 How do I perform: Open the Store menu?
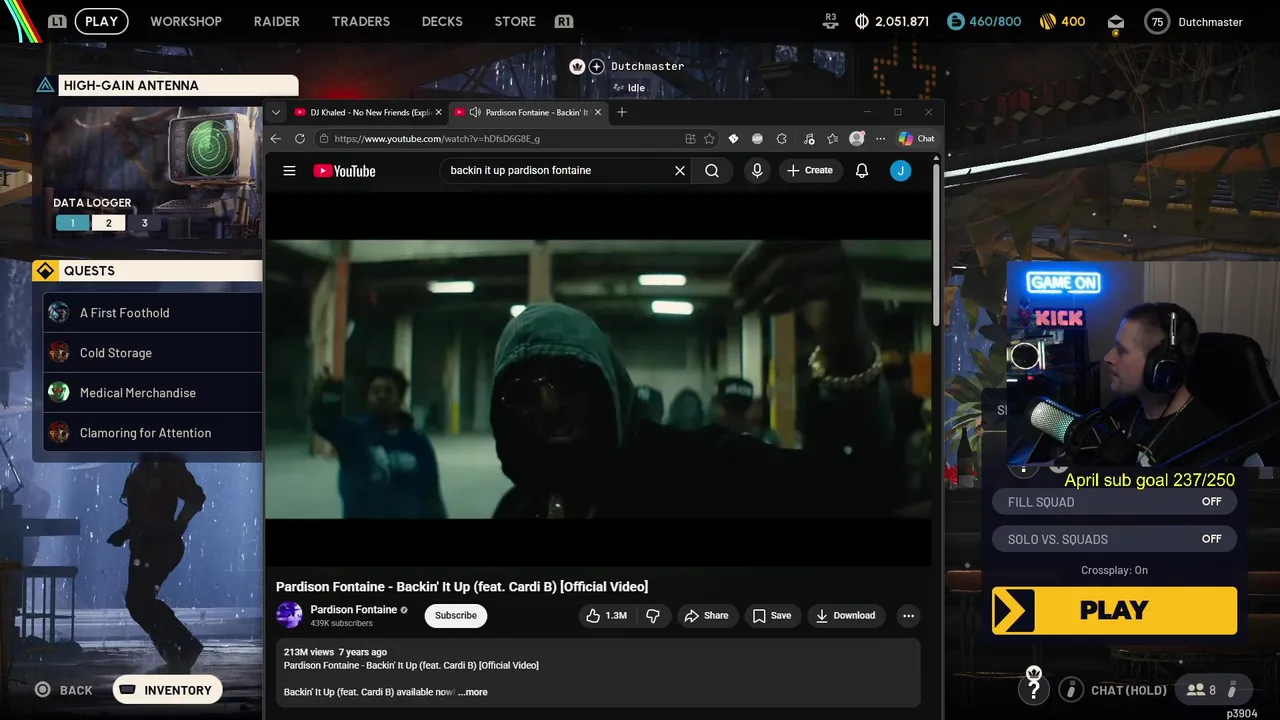click(515, 21)
